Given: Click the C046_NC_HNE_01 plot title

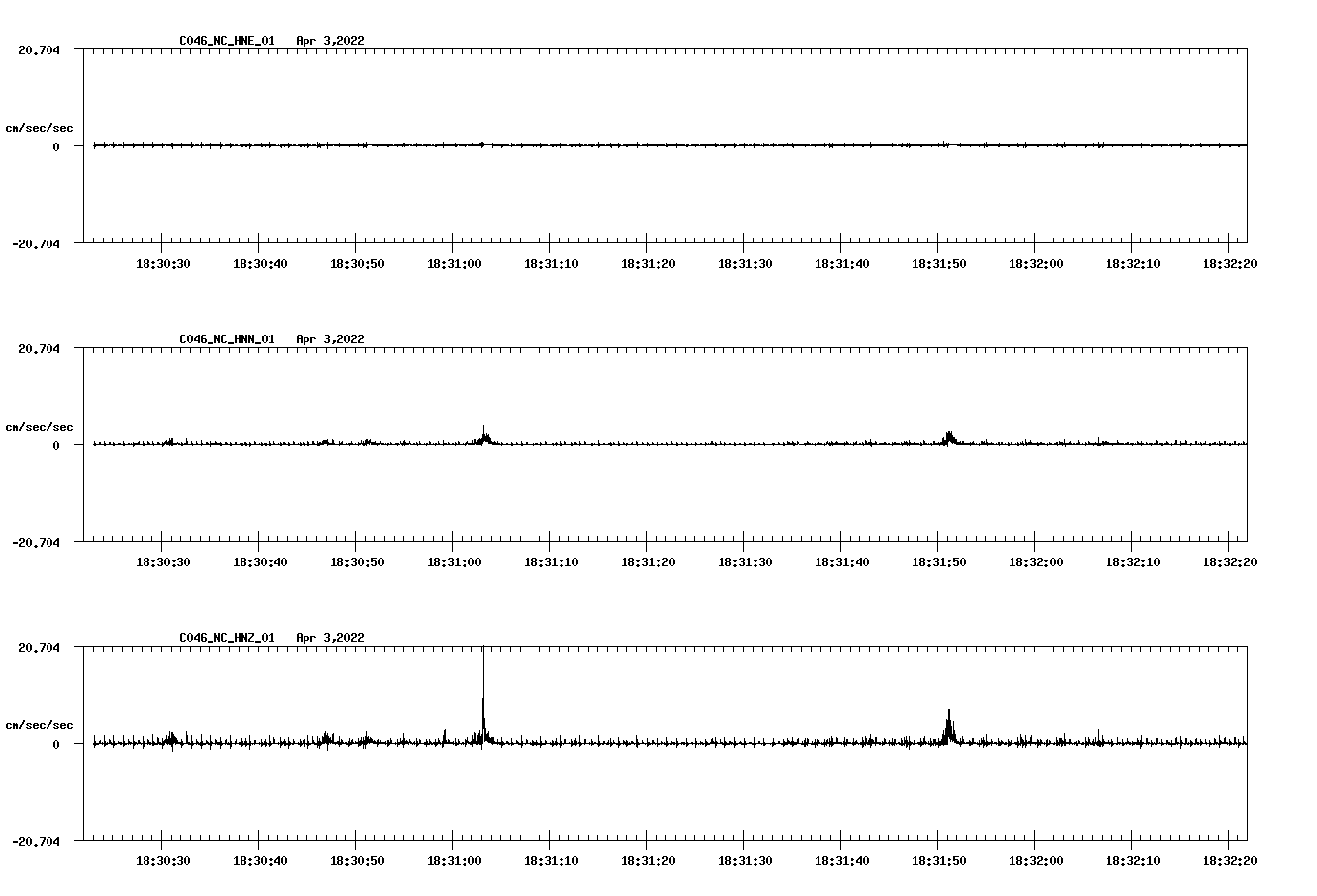Looking at the screenshot, I should point(227,41).
